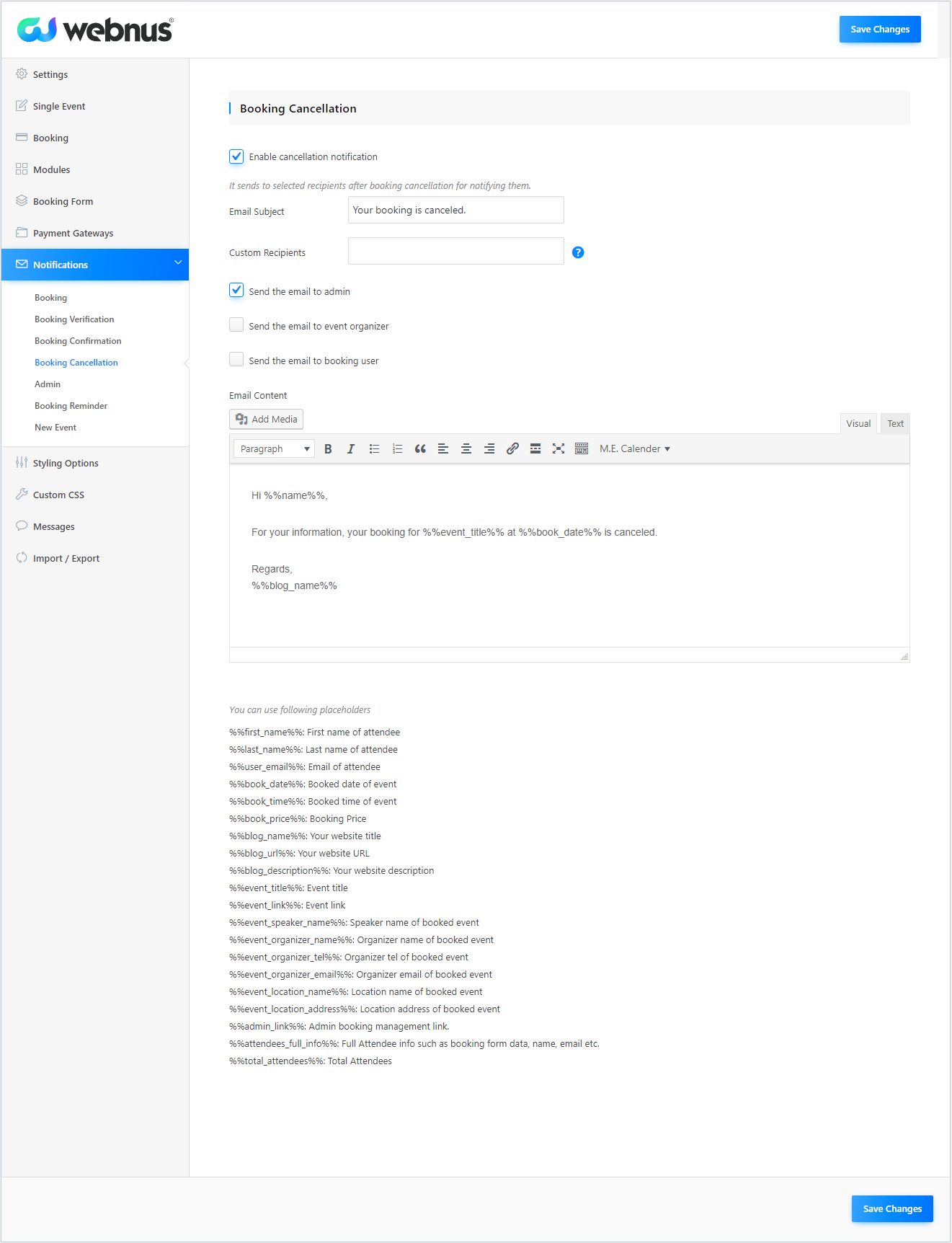Open Admin notification settings
The width and height of the screenshot is (952, 1243).
click(x=48, y=384)
